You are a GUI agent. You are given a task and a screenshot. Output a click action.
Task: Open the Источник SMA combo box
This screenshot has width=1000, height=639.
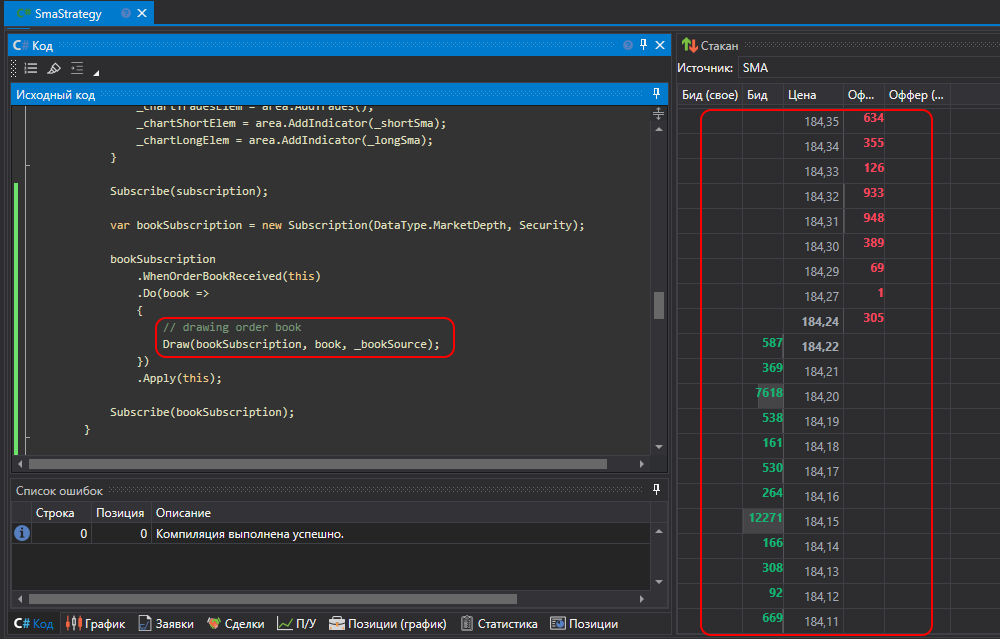click(x=867, y=68)
